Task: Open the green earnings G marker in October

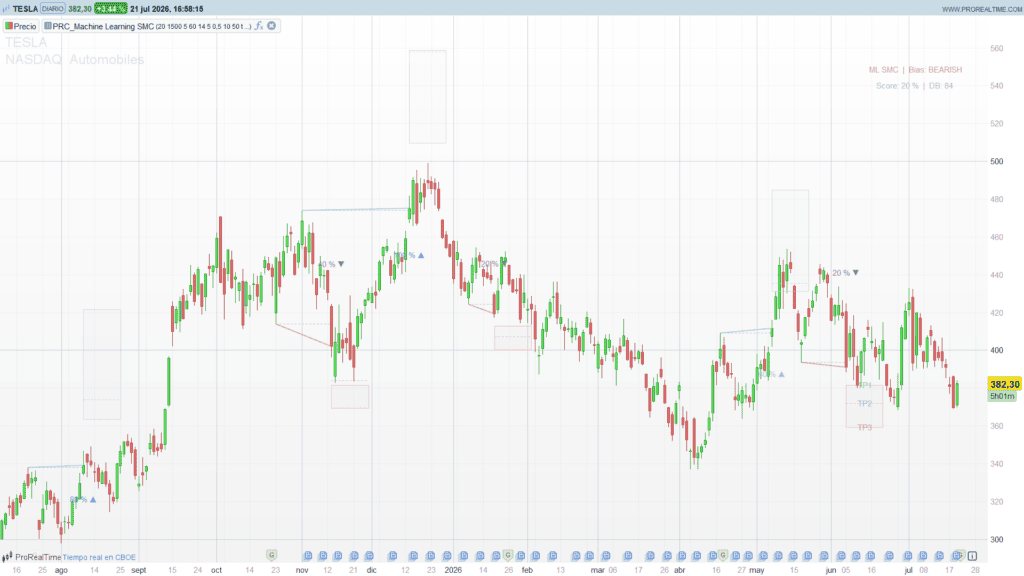Action: [272, 555]
